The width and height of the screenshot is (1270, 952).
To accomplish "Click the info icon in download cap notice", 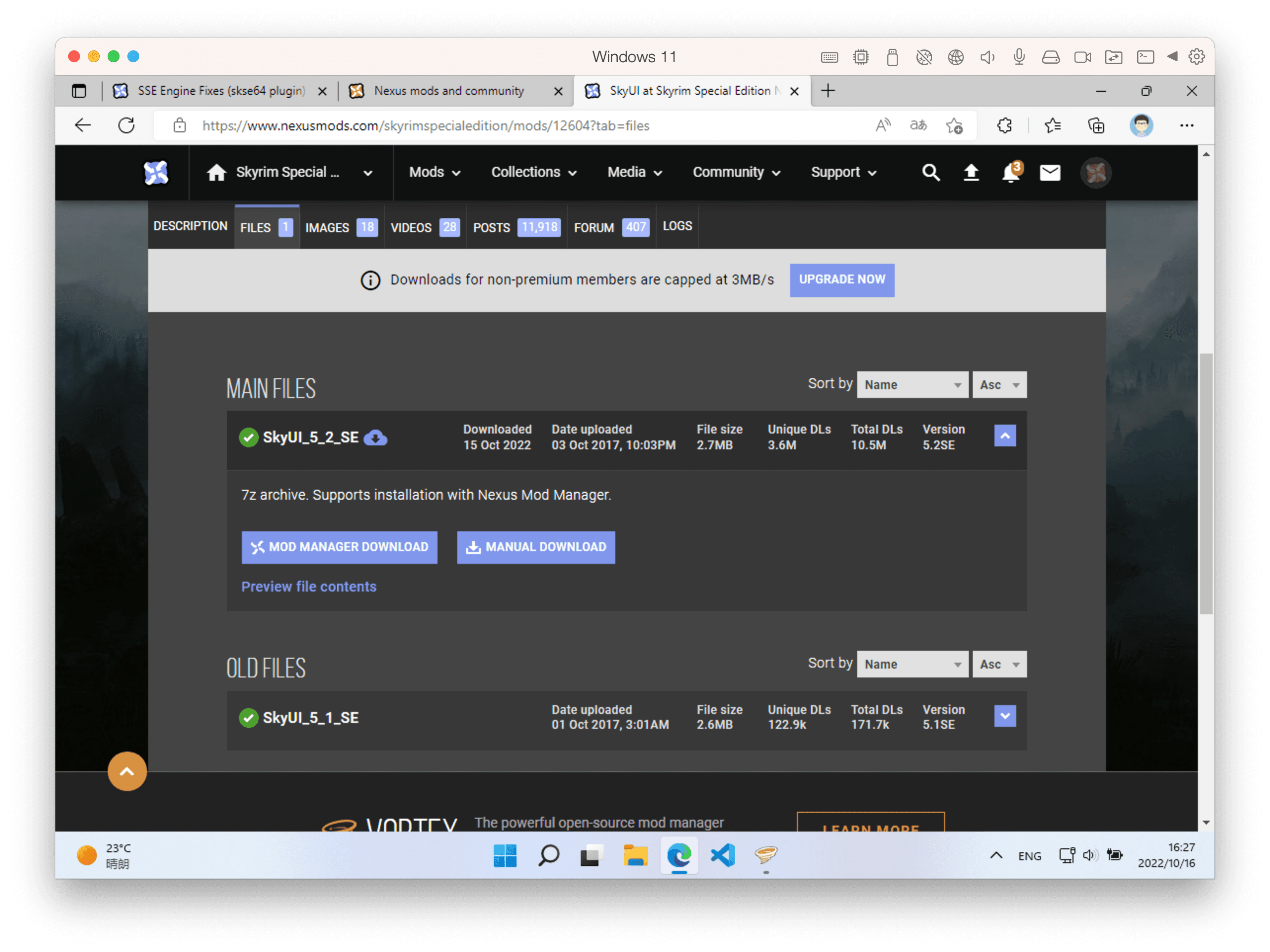I will click(370, 280).
